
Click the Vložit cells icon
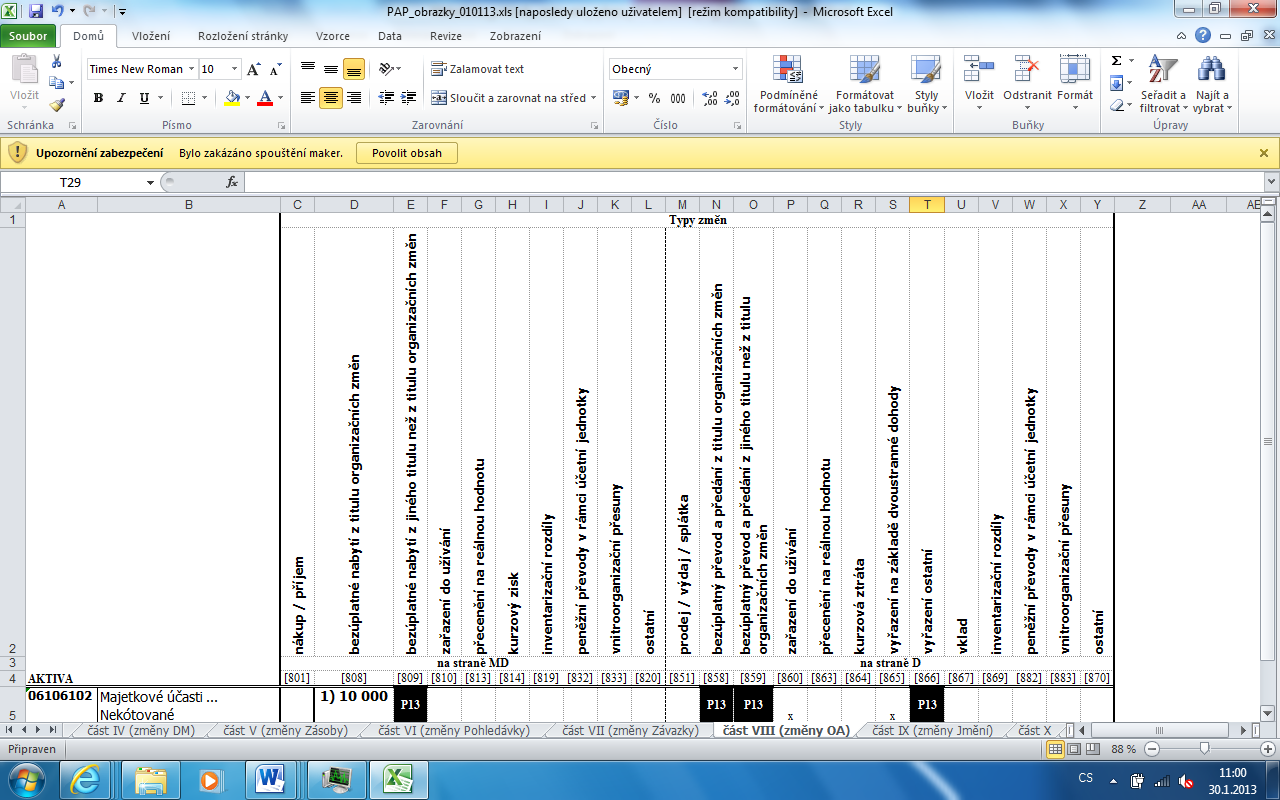(x=978, y=70)
